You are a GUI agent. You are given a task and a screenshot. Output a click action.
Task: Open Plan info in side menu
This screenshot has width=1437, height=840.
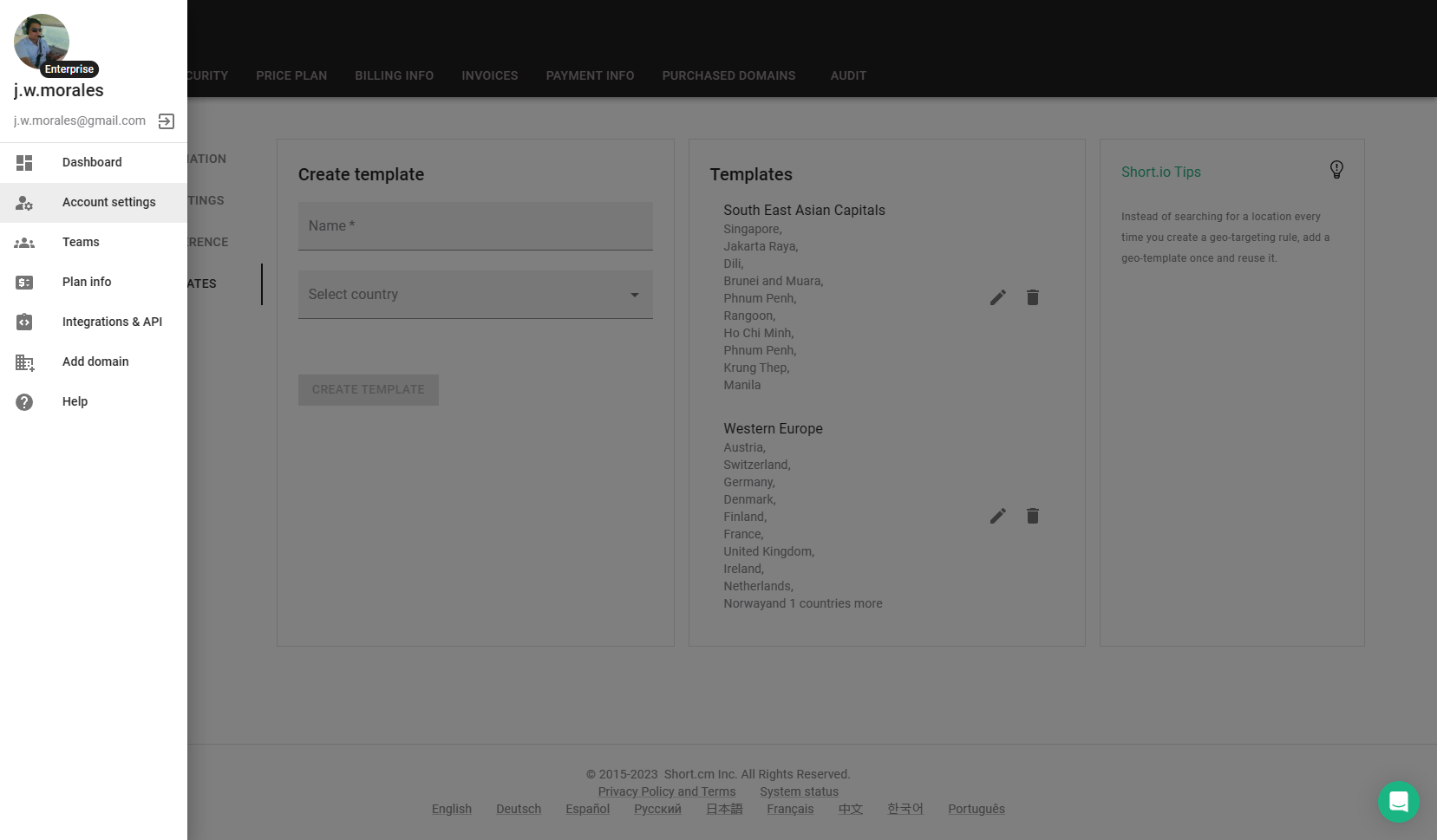(94, 282)
